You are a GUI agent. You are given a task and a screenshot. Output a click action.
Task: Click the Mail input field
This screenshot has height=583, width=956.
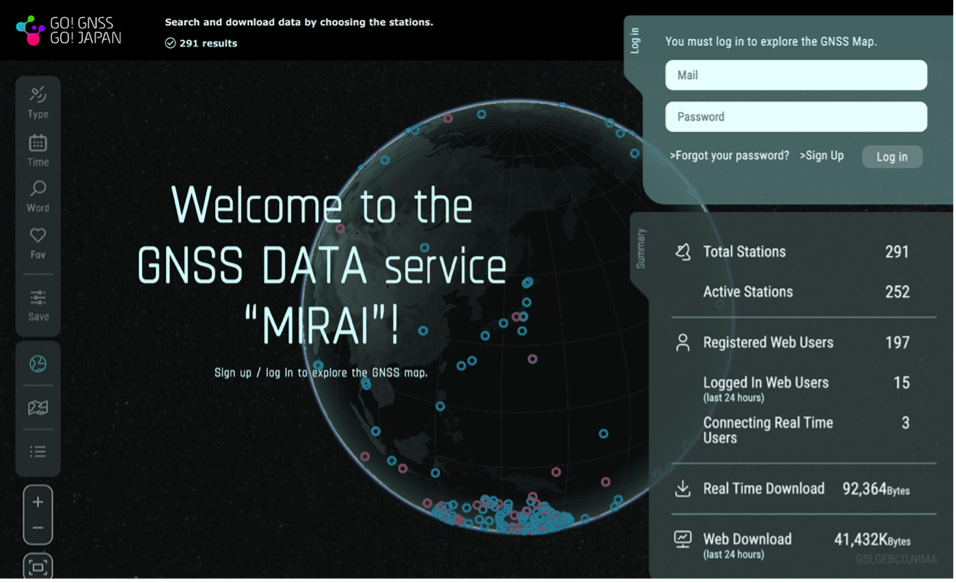point(796,75)
